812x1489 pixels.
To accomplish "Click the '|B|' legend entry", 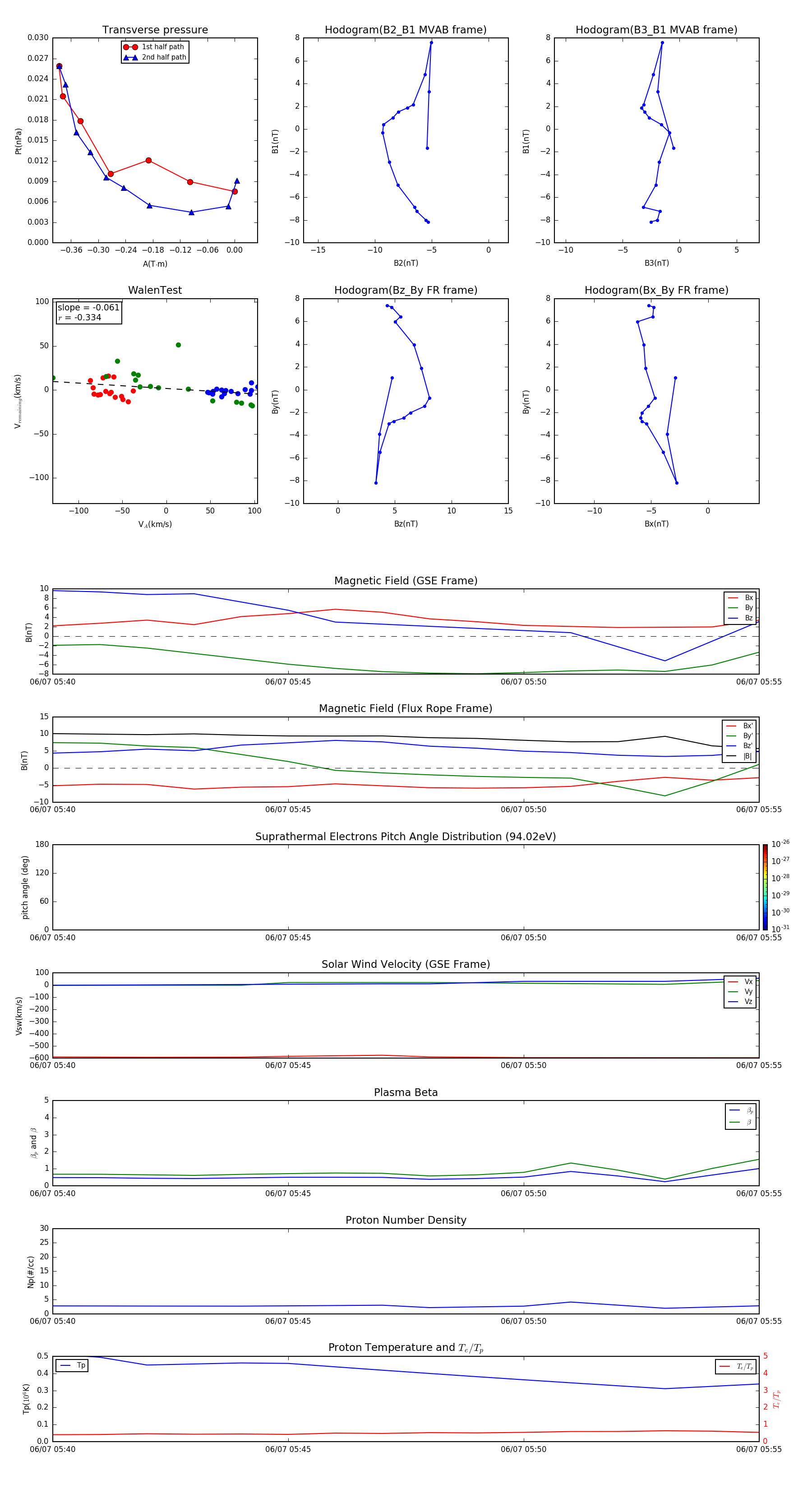I will (x=739, y=756).
